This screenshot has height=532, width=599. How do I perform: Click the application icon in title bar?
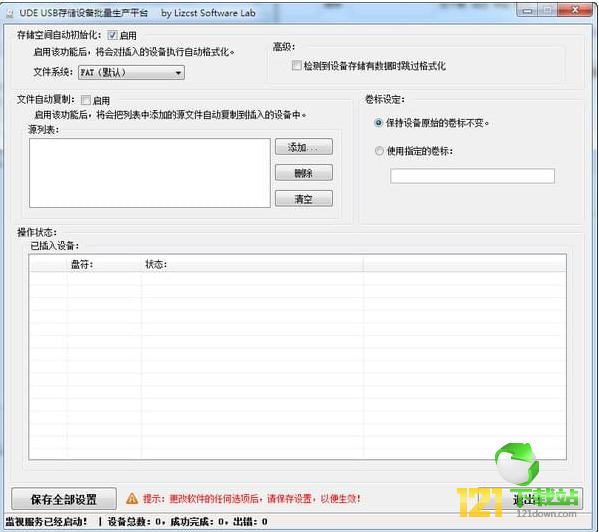(x=10, y=13)
